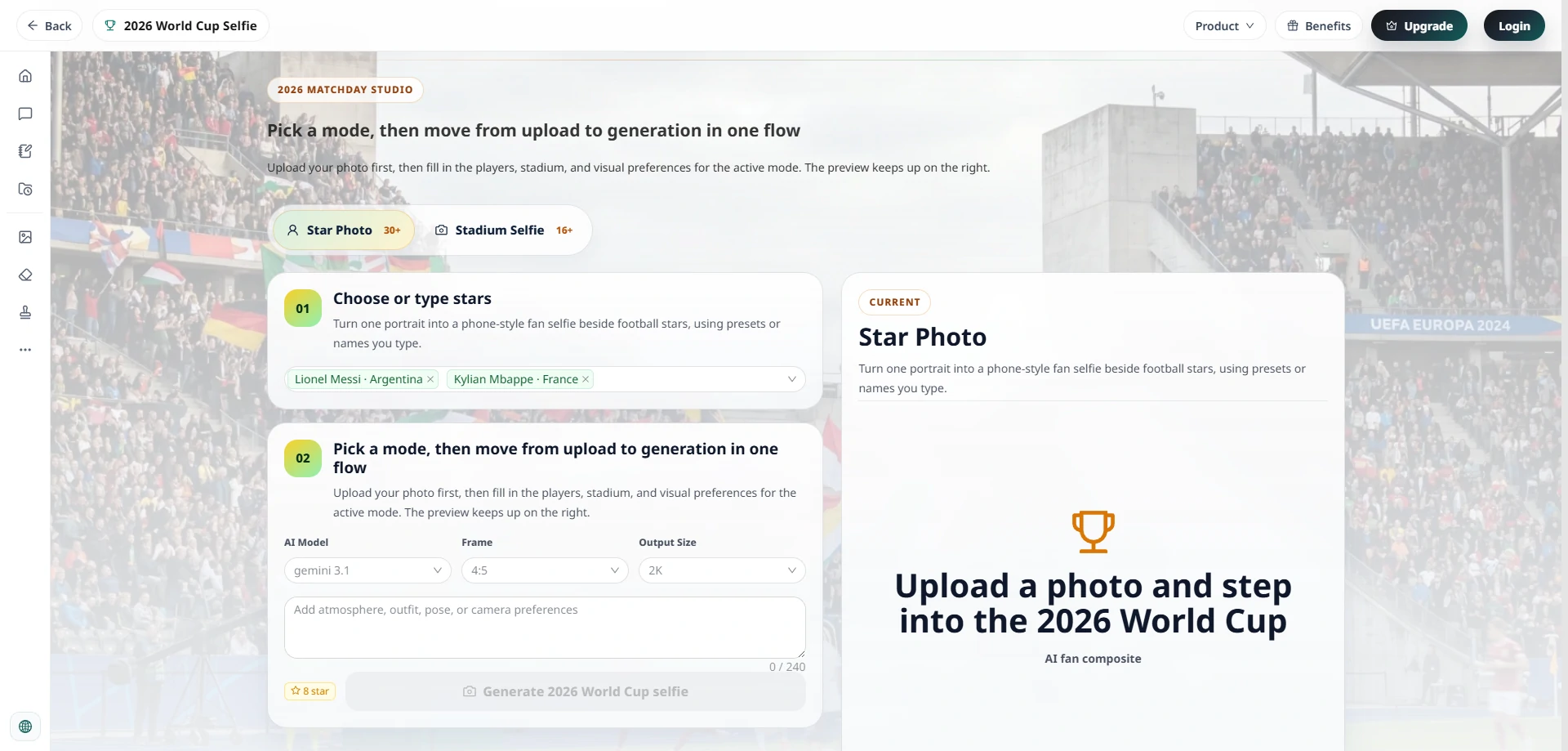Open the folder history sidebar icon

tap(25, 189)
